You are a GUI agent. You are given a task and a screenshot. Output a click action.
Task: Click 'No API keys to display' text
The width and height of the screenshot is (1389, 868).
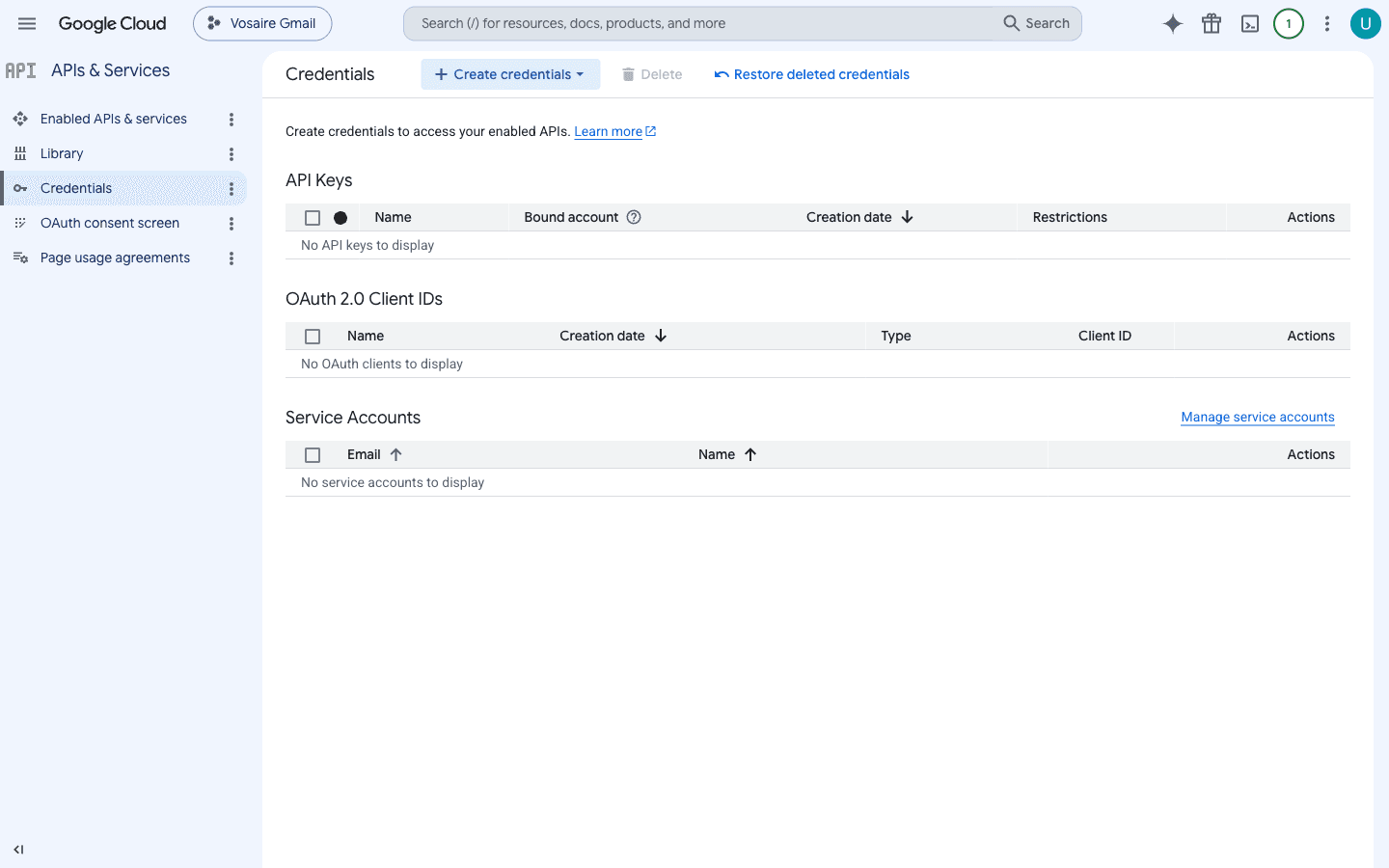(x=368, y=245)
